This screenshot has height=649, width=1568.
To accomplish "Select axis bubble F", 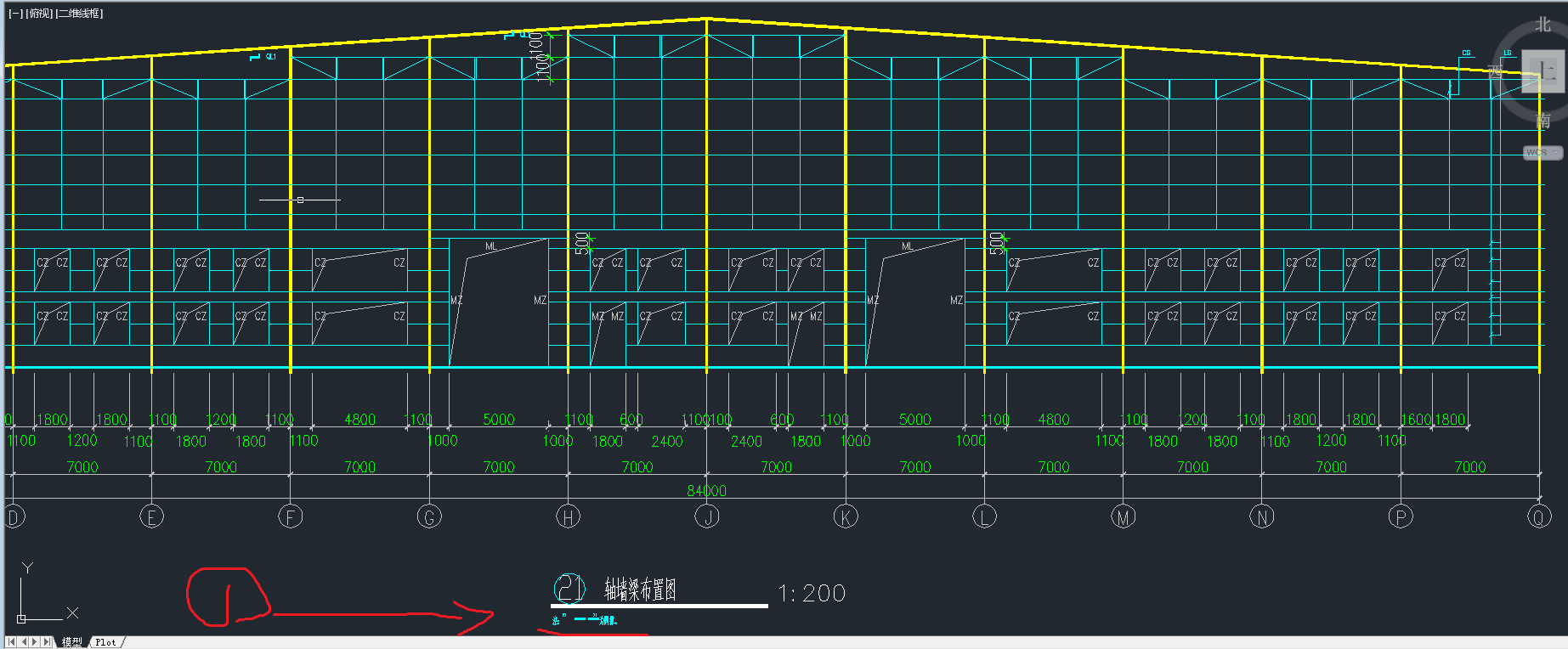I will coord(291,516).
